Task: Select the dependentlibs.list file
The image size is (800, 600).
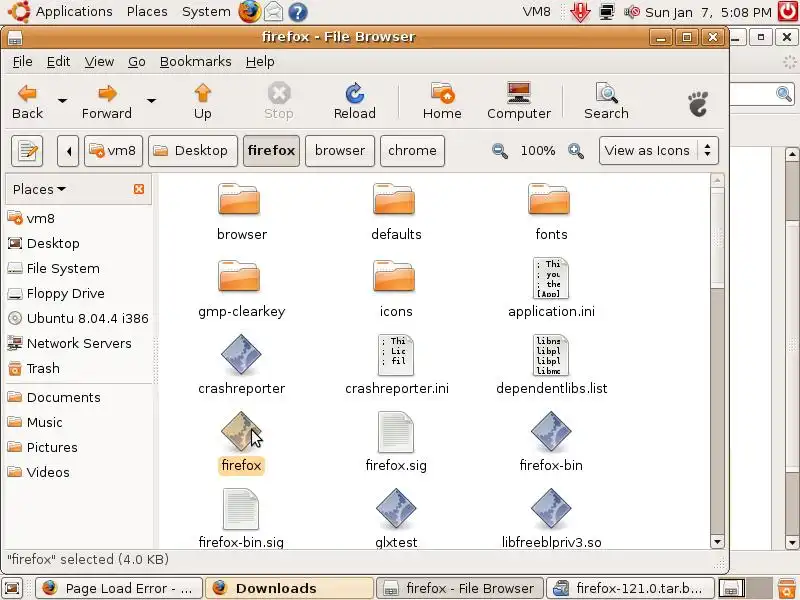Action: pos(551,355)
